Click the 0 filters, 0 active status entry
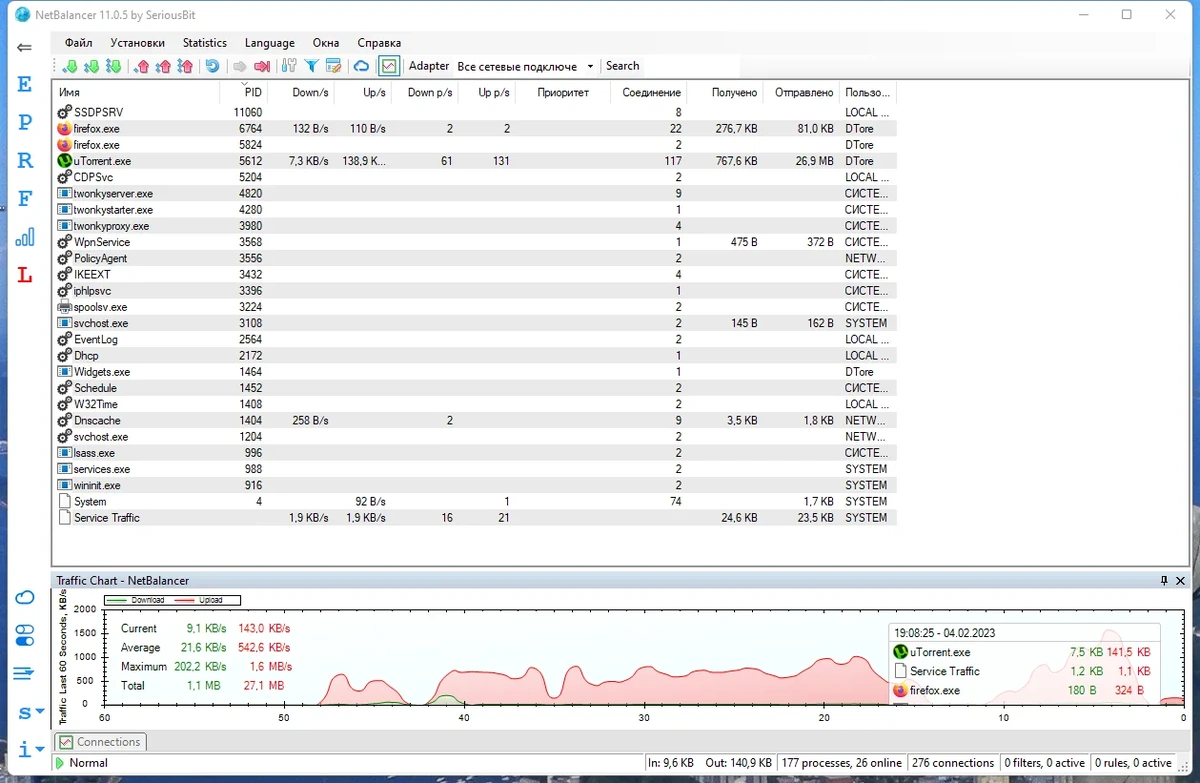The width and height of the screenshot is (1200, 783). tap(1044, 763)
